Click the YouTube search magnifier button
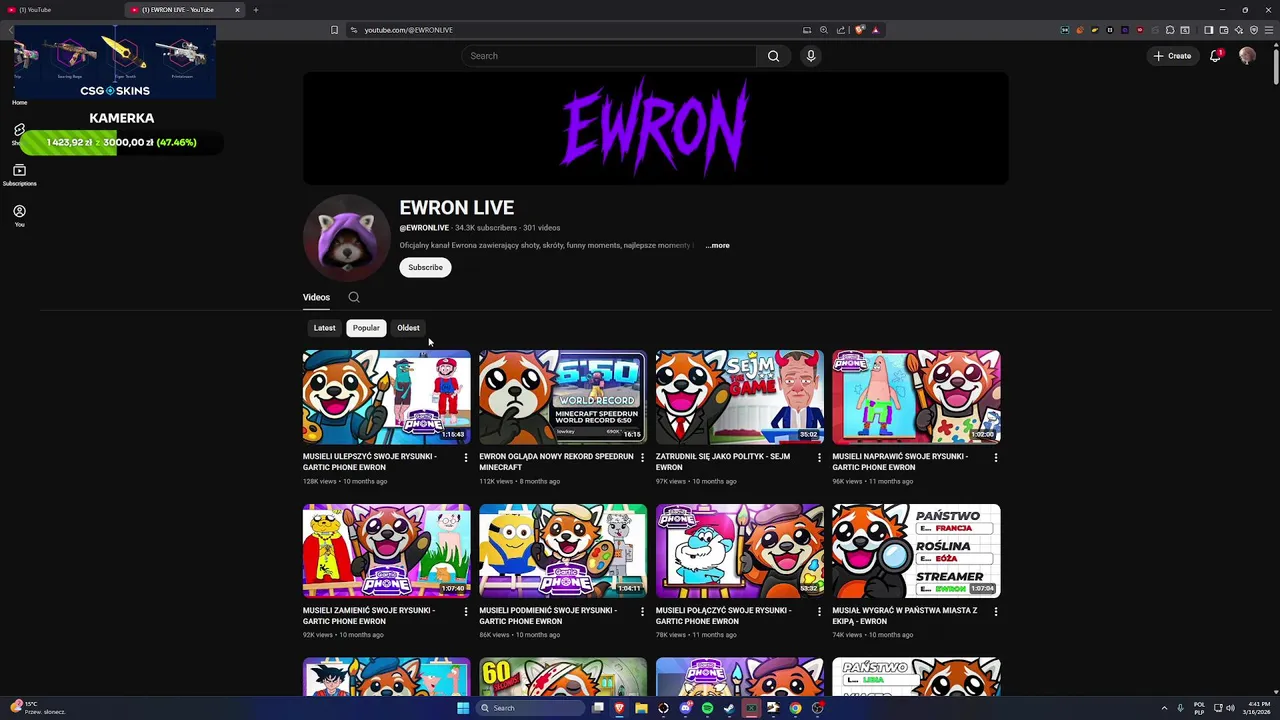The width and height of the screenshot is (1280, 720). point(773,56)
